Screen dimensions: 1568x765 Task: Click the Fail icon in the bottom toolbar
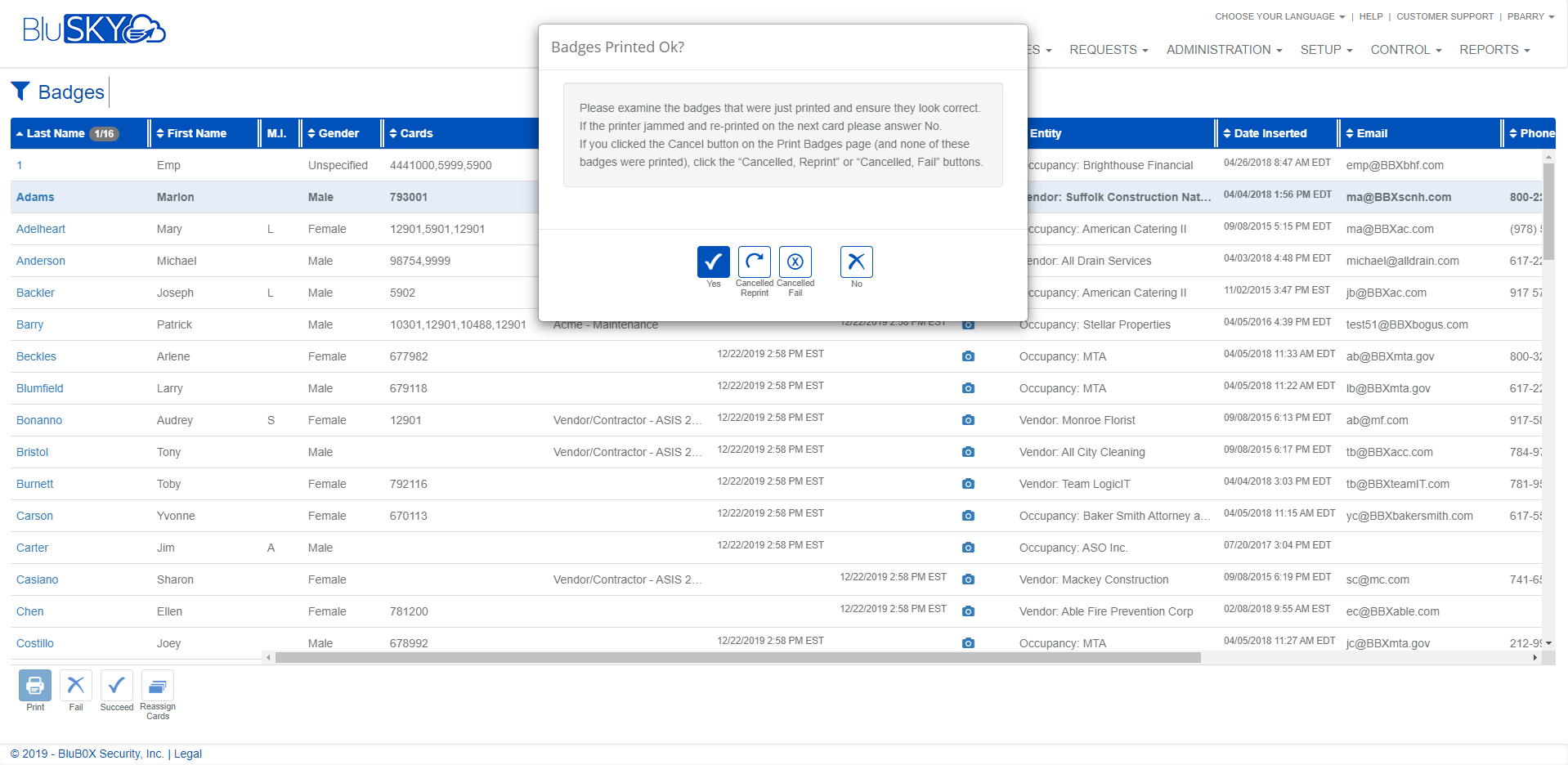click(x=75, y=685)
